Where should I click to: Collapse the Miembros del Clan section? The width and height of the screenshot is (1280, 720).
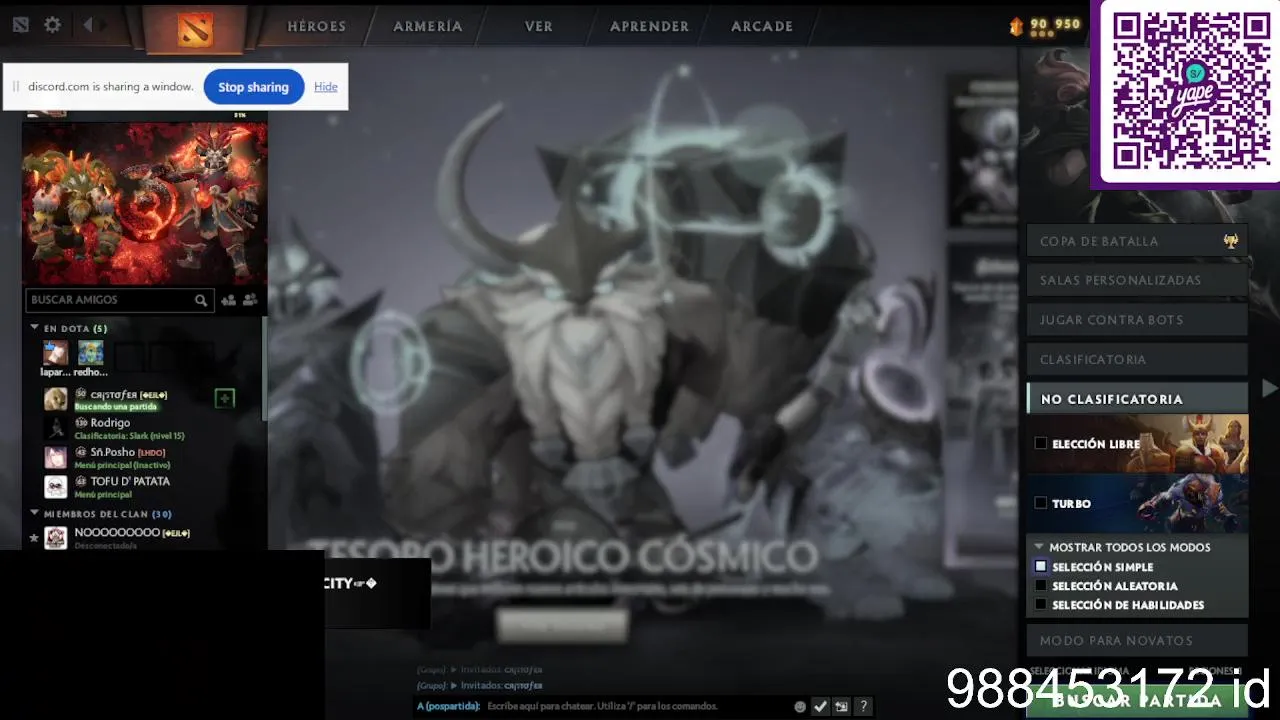tap(34, 513)
